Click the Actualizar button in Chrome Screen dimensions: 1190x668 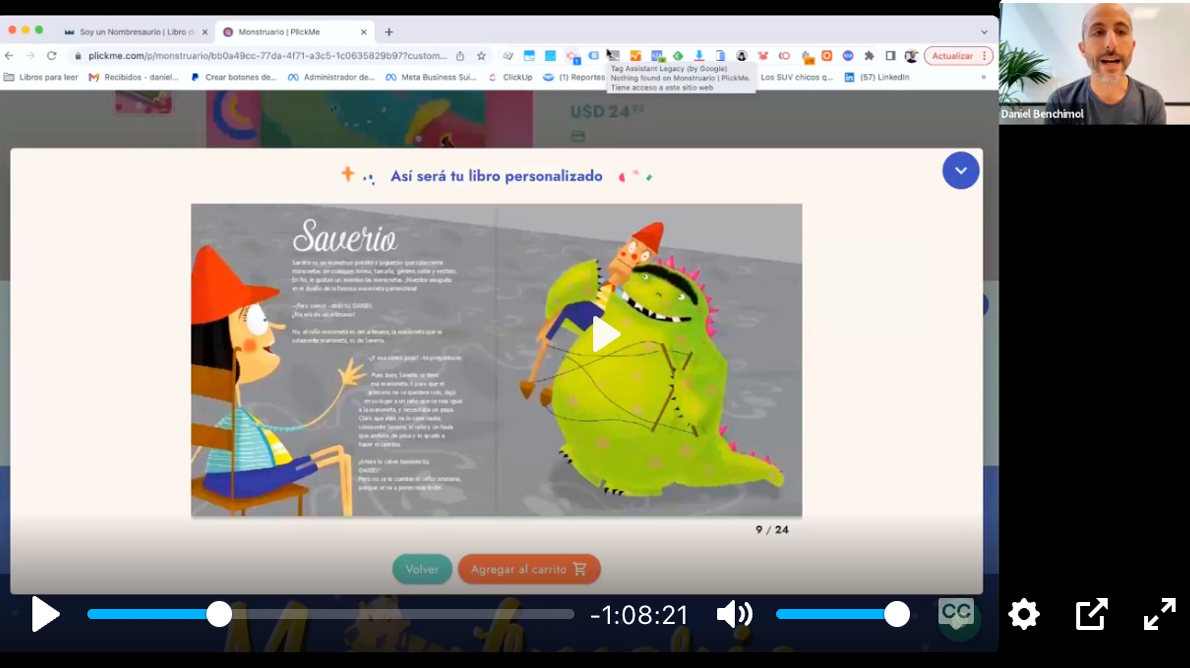pos(952,55)
